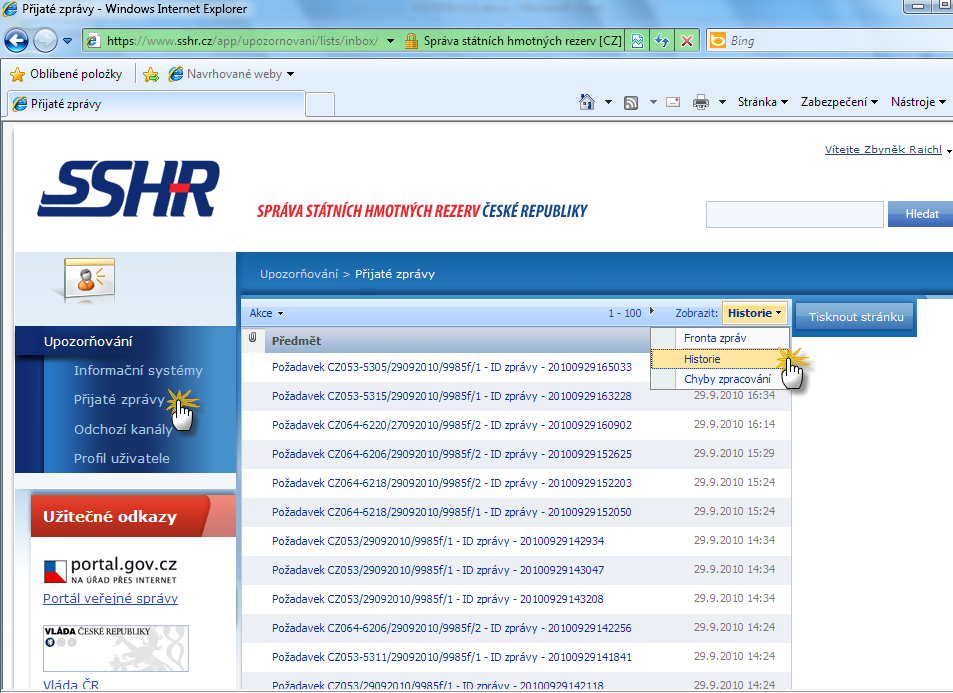Stop loading with the red X icon

tap(687, 41)
